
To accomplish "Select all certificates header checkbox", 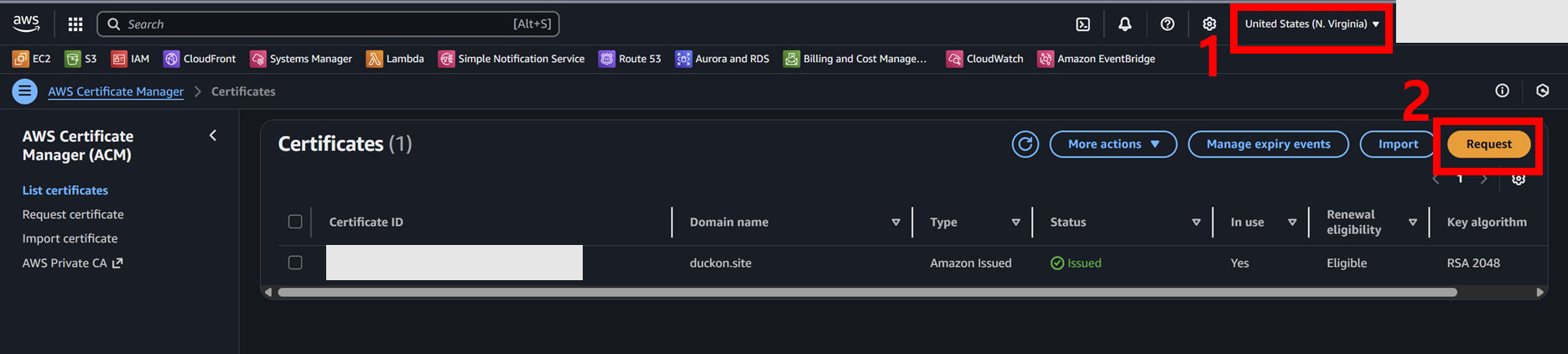I will [295, 221].
